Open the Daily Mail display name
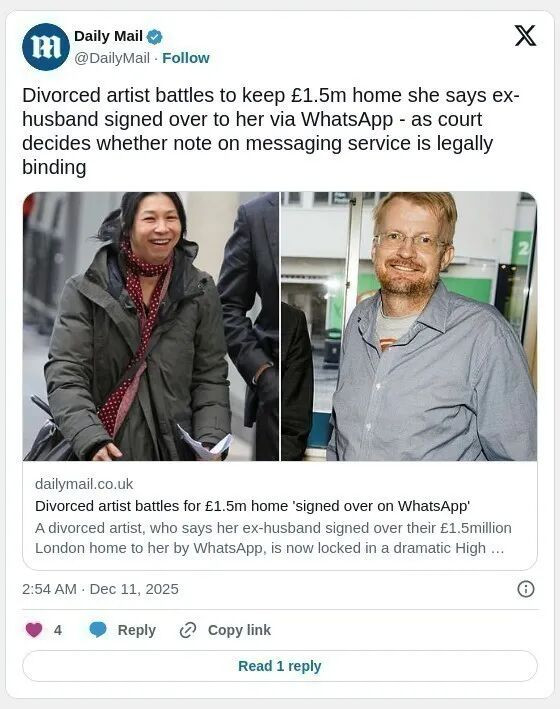560x709 pixels. coord(108,36)
